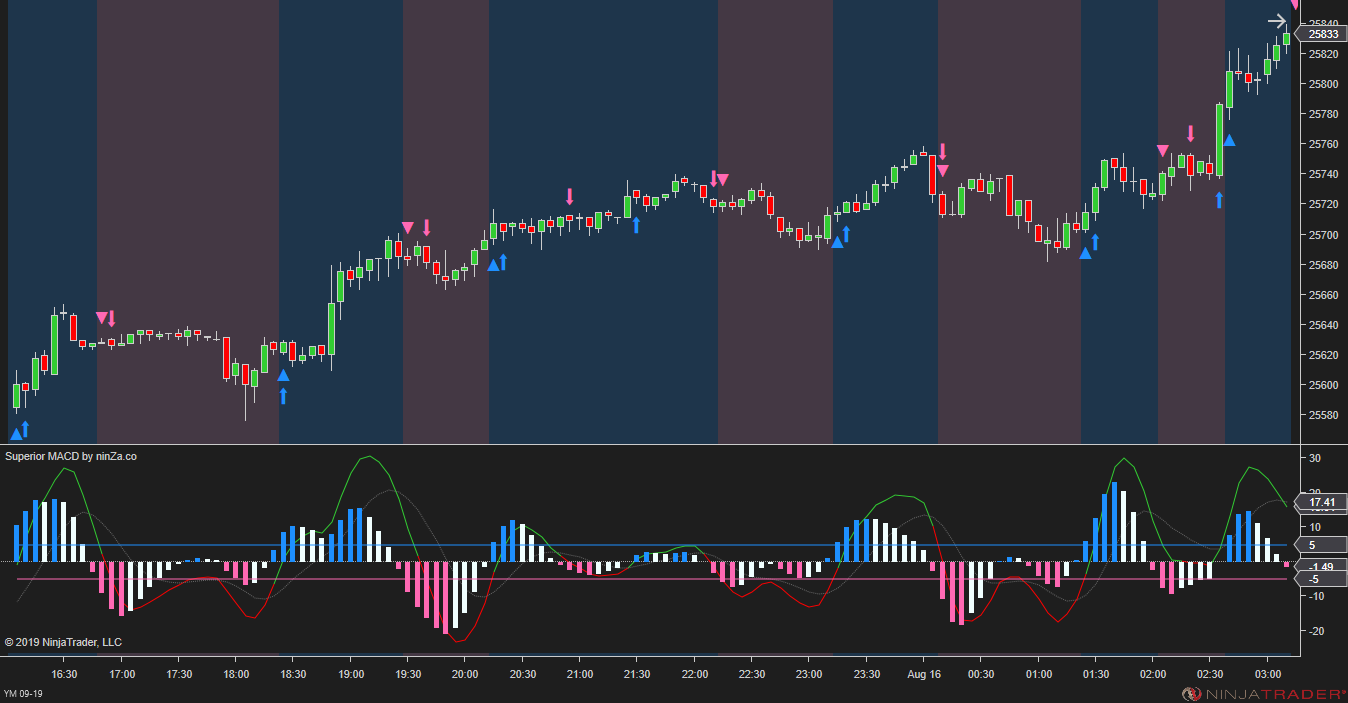The width and height of the screenshot is (1348, 703).
Task: Click the NinjaTrader logo in the bottom-right corner
Action: 1260,691
